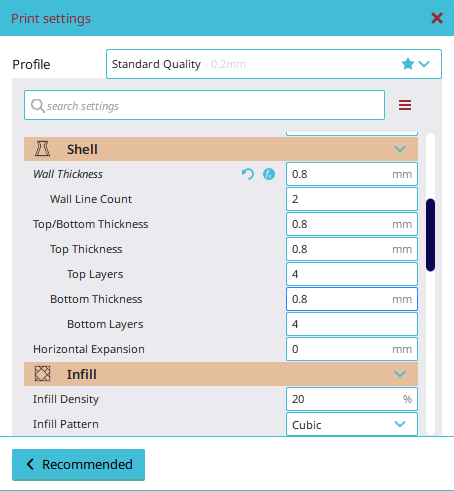The width and height of the screenshot is (454, 491).
Task: Click the search magnifier icon
Action: click(x=37, y=106)
